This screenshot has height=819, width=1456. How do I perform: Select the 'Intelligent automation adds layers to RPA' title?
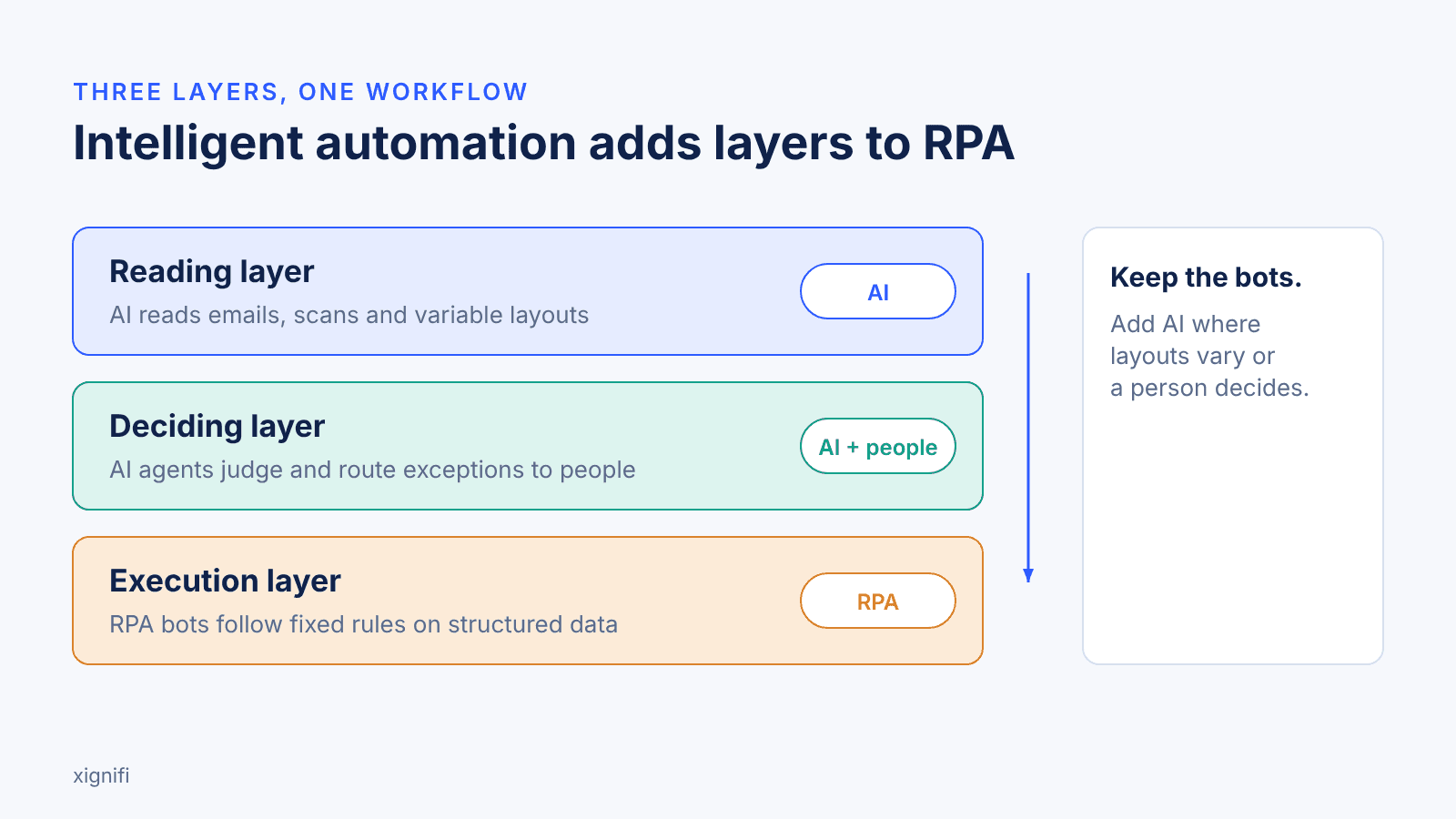pos(543,144)
